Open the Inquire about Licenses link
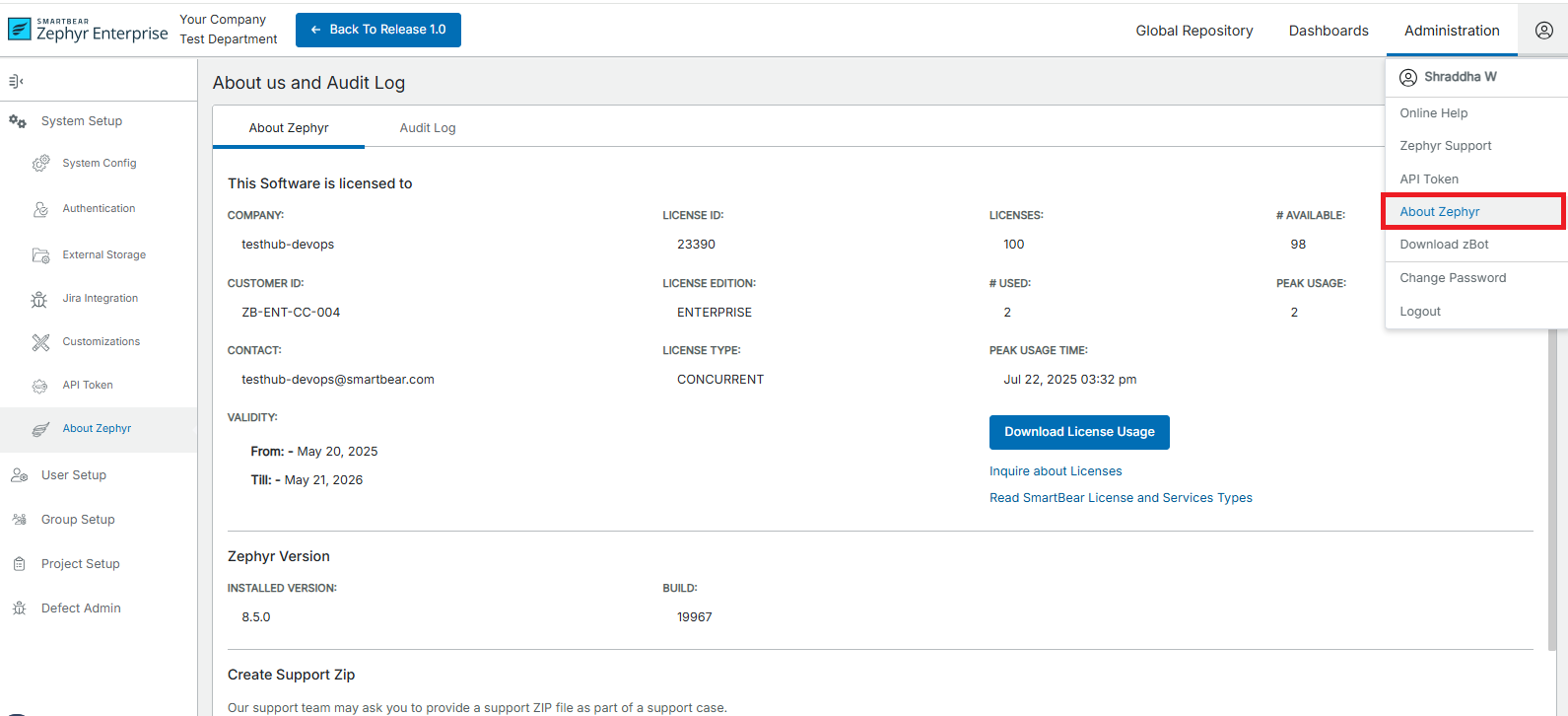Viewport: 1568px width, 716px height. (x=1056, y=471)
